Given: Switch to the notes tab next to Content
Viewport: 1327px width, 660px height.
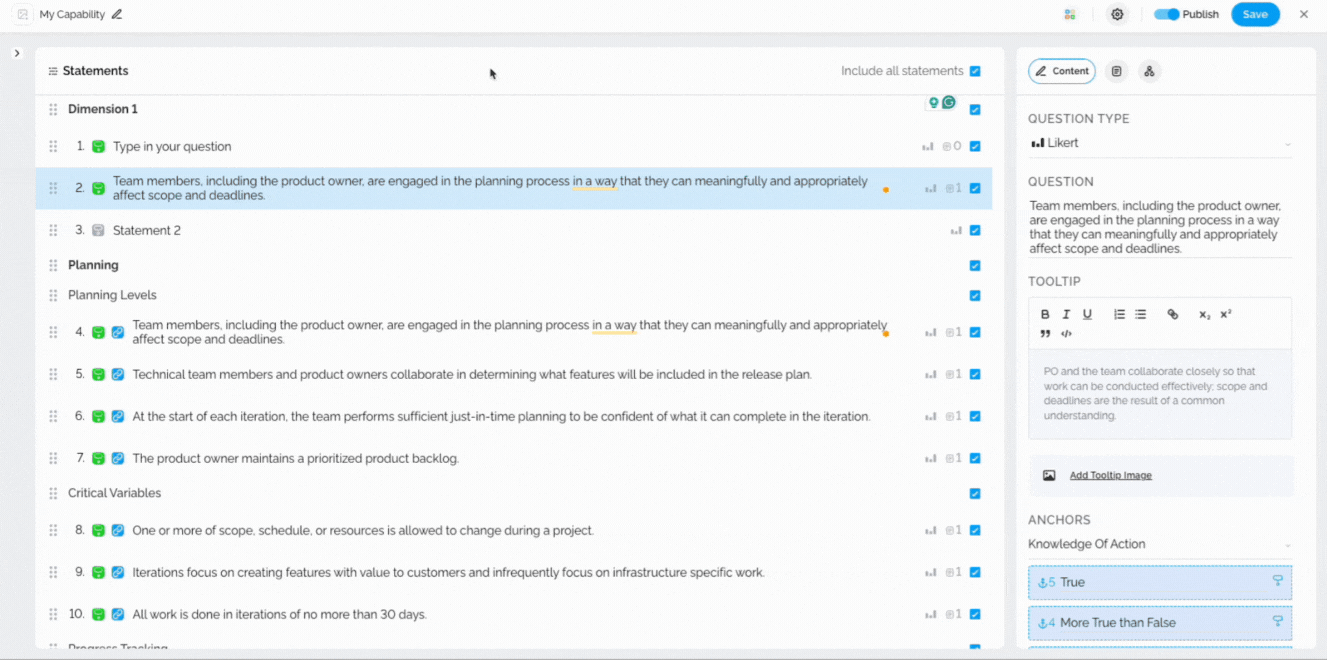Looking at the screenshot, I should coord(1117,71).
